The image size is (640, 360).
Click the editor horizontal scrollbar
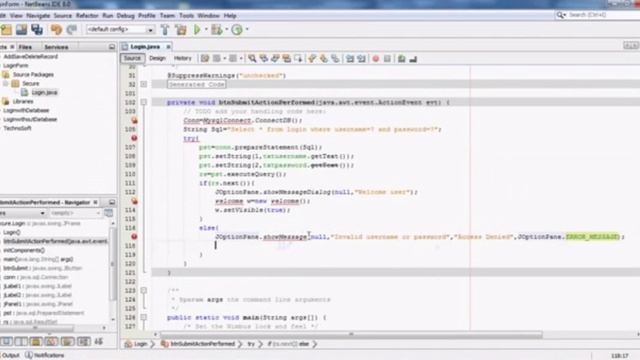tap(351, 334)
